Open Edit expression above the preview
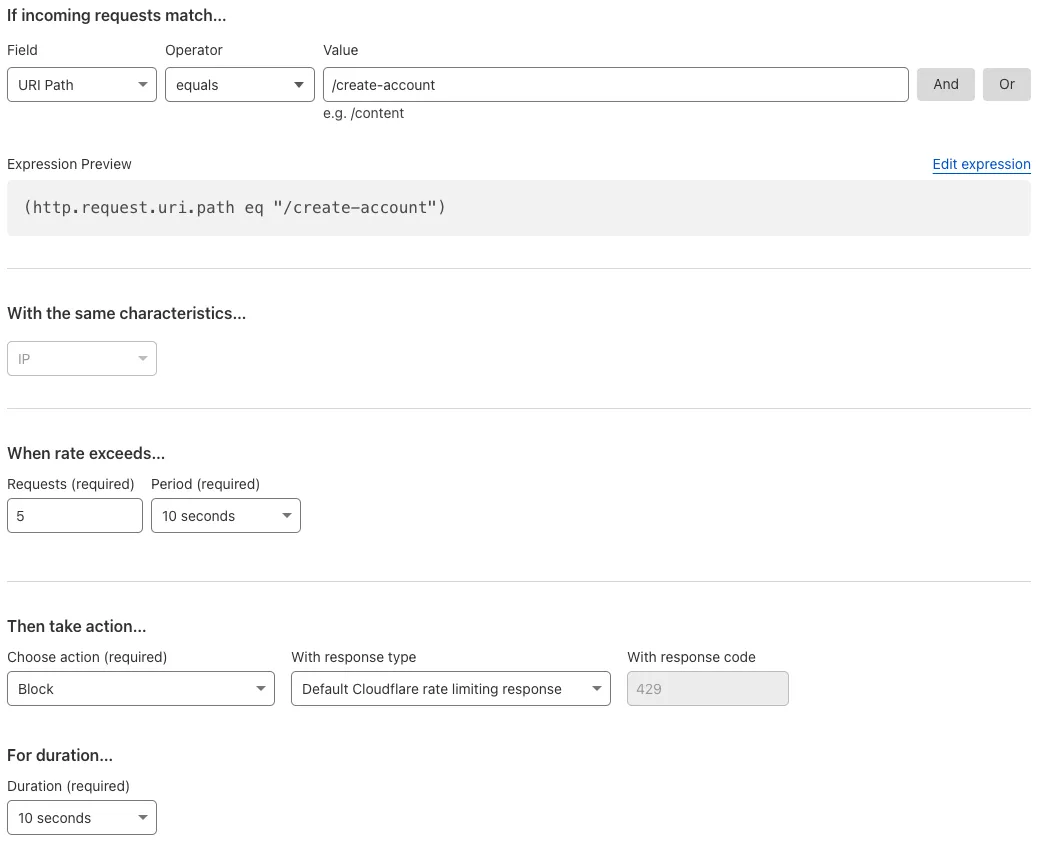Viewport: 1048px width, 842px height. click(x=981, y=164)
